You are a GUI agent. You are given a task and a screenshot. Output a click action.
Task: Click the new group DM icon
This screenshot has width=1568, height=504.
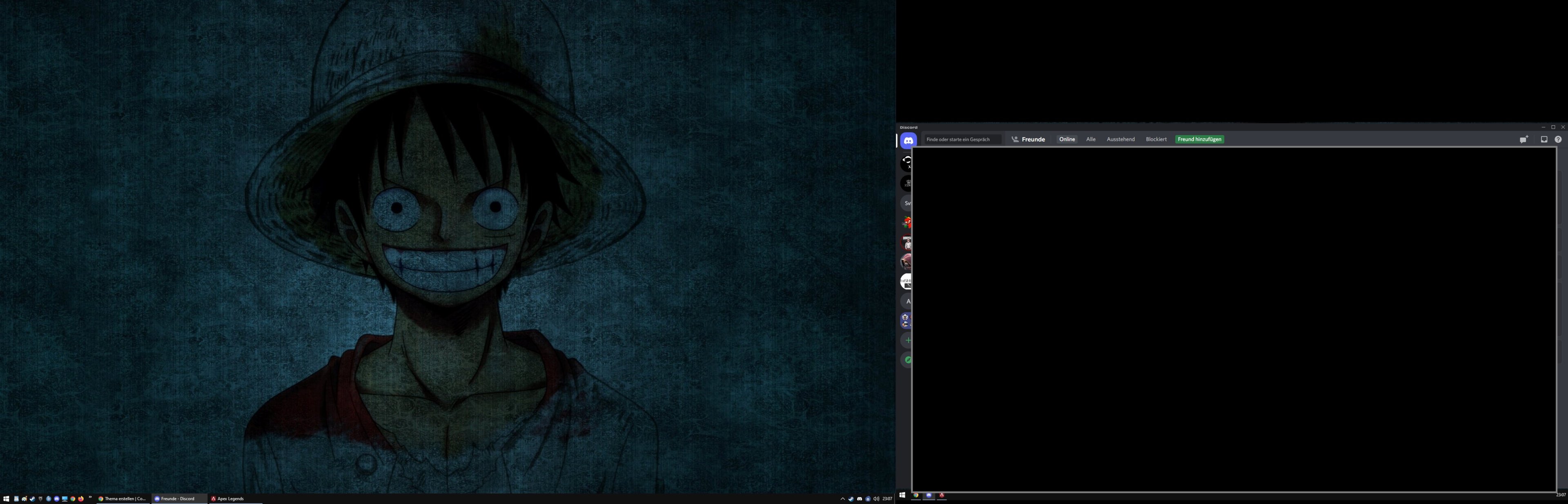[x=1523, y=140]
